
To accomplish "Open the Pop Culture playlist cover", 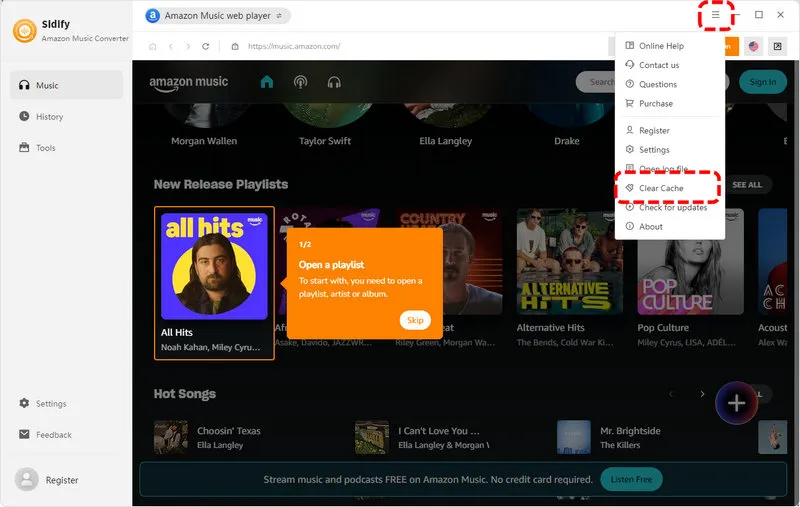I will [x=690, y=262].
